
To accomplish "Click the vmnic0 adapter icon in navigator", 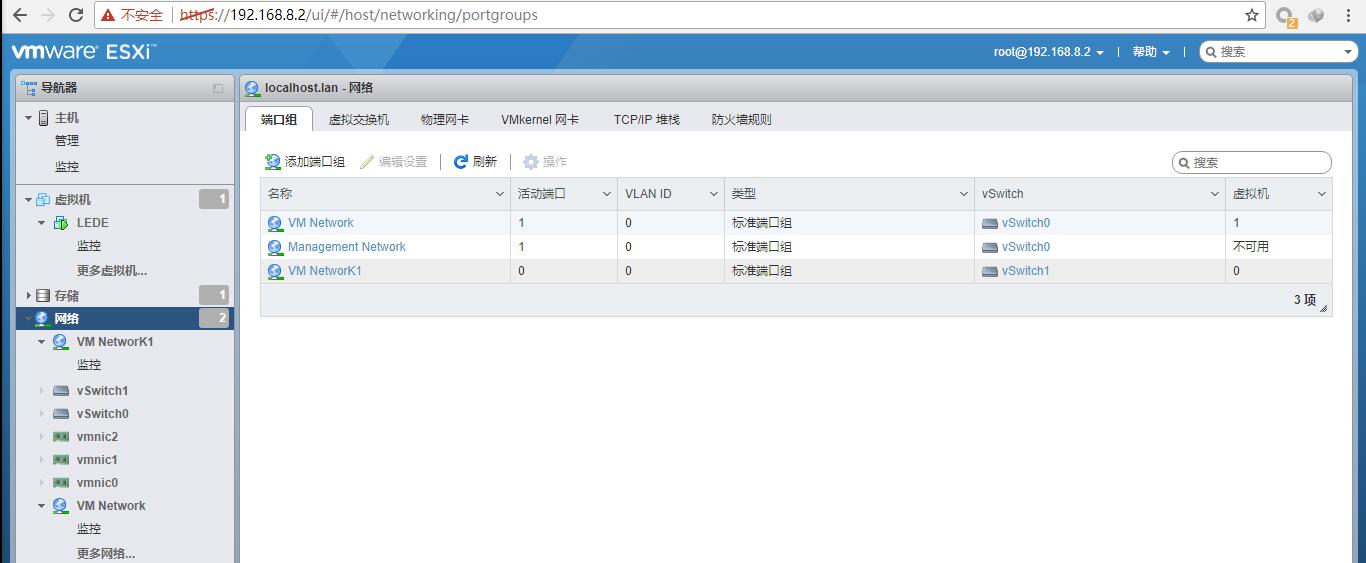I will pos(61,483).
